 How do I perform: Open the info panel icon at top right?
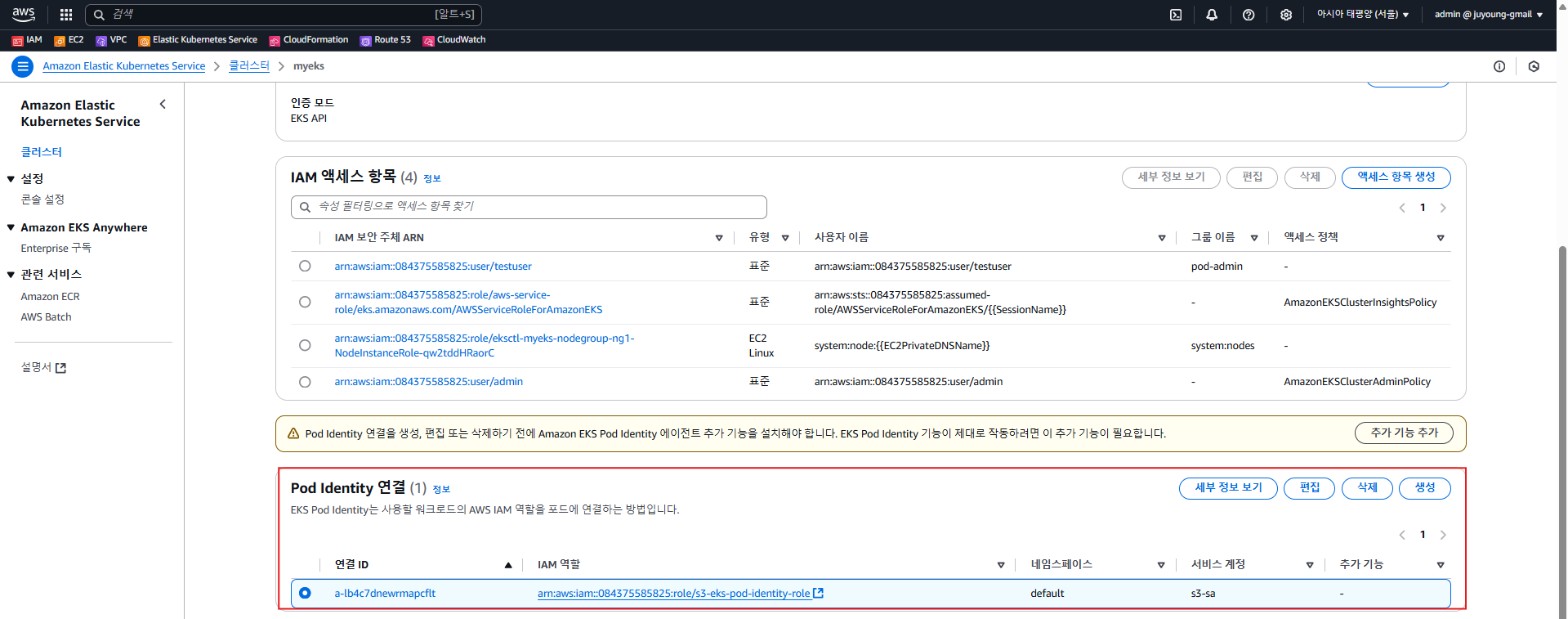1499,66
